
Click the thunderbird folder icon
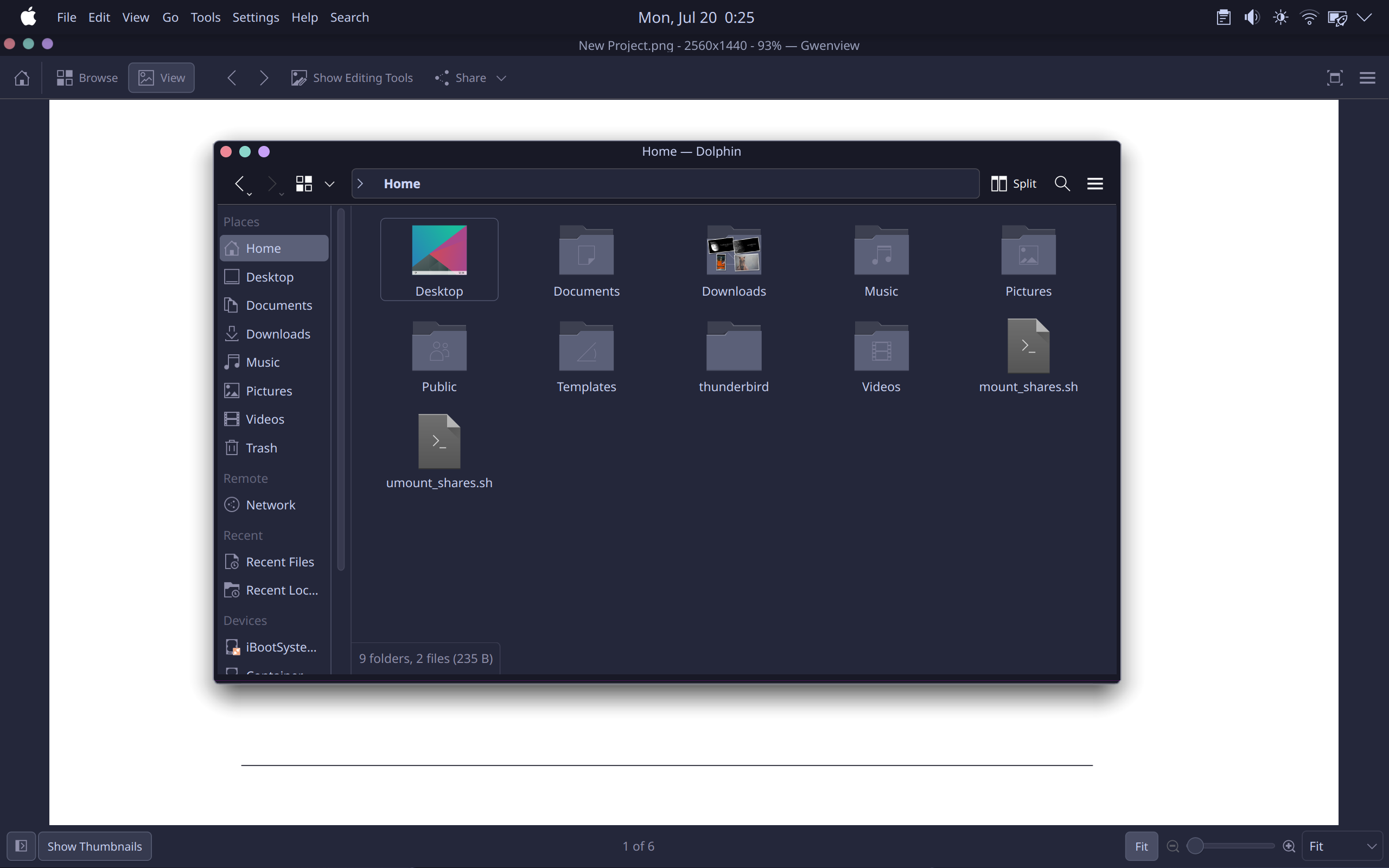pyautogui.click(x=734, y=346)
